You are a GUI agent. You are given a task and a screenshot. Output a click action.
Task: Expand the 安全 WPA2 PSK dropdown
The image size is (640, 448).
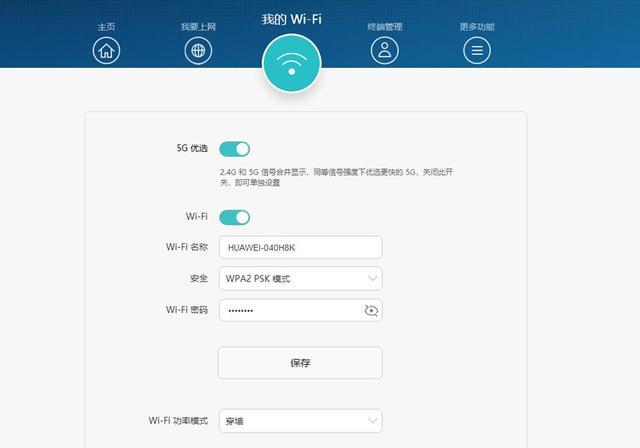300,279
